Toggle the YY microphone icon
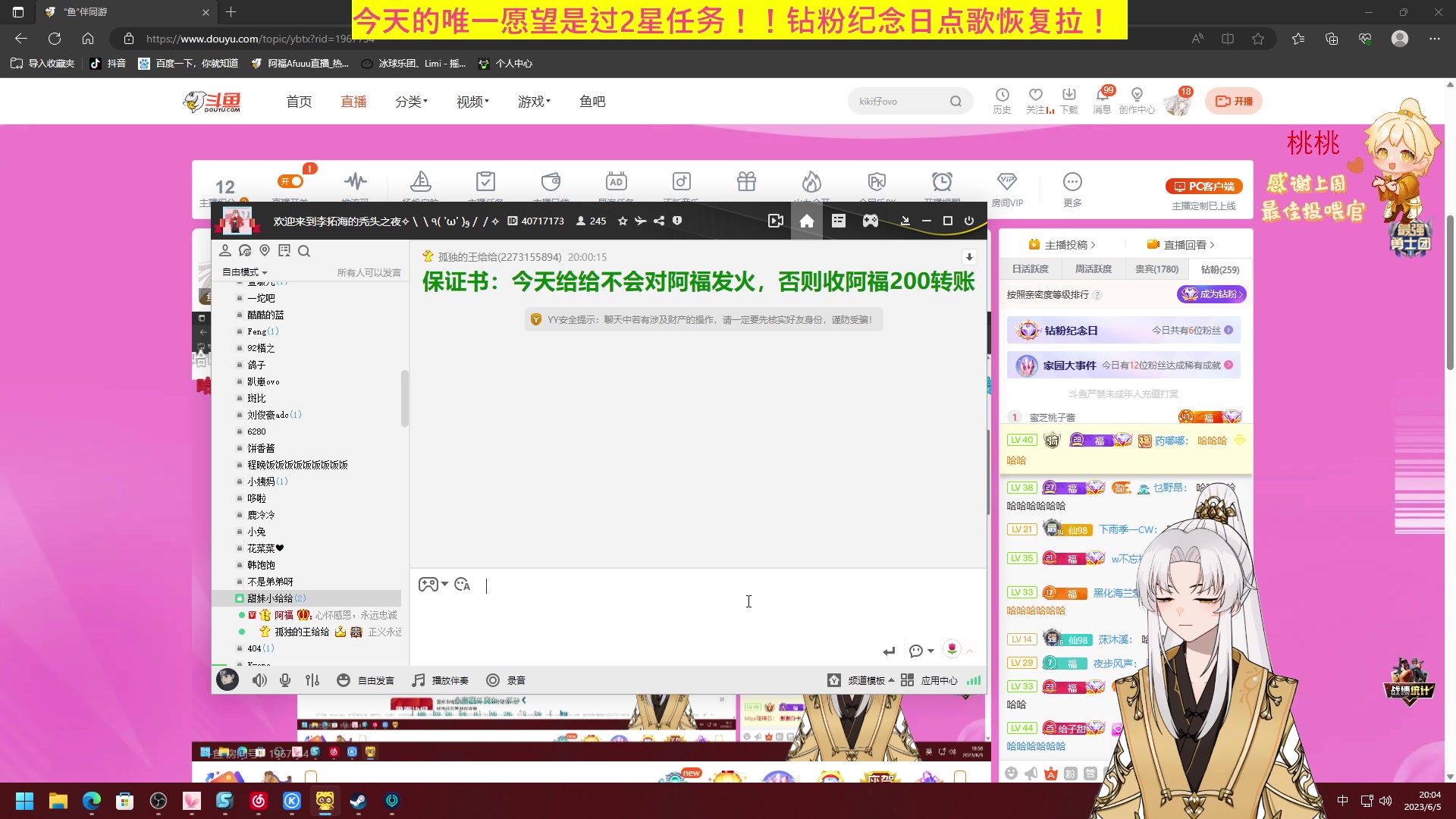1456x819 pixels. point(285,680)
